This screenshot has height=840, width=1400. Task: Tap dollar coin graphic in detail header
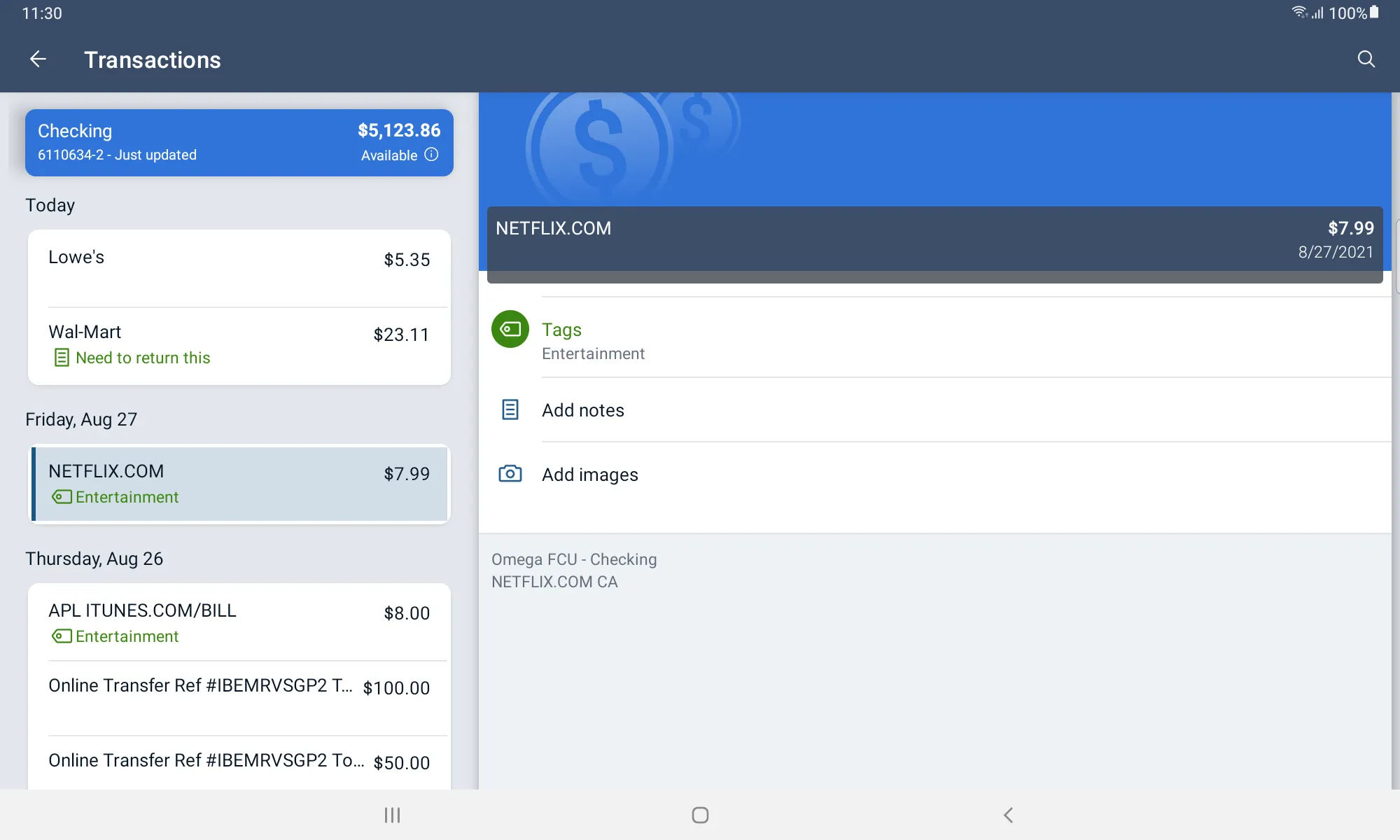pyautogui.click(x=599, y=148)
